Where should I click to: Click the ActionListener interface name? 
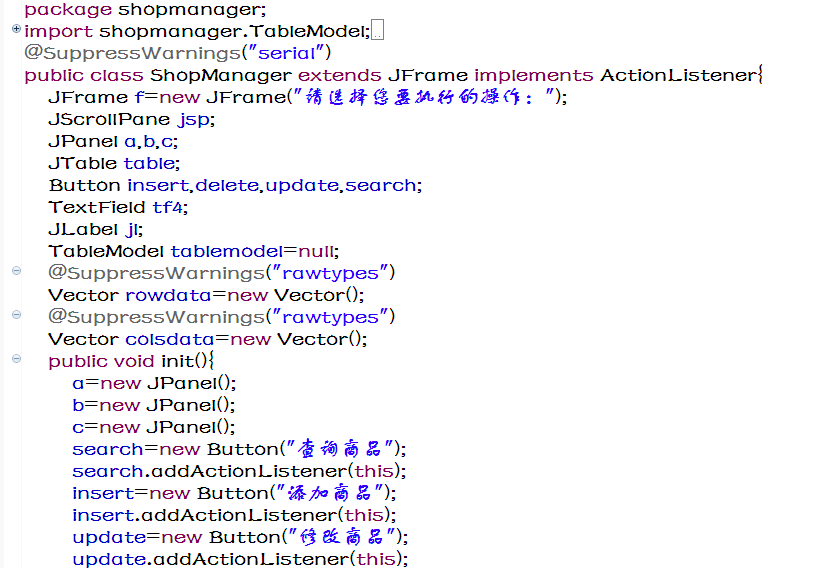[679, 75]
